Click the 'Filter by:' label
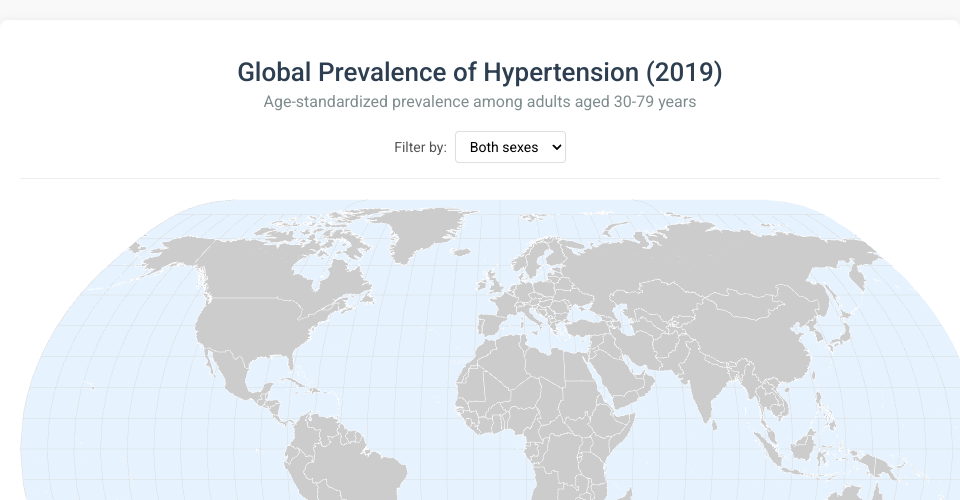 (420, 147)
